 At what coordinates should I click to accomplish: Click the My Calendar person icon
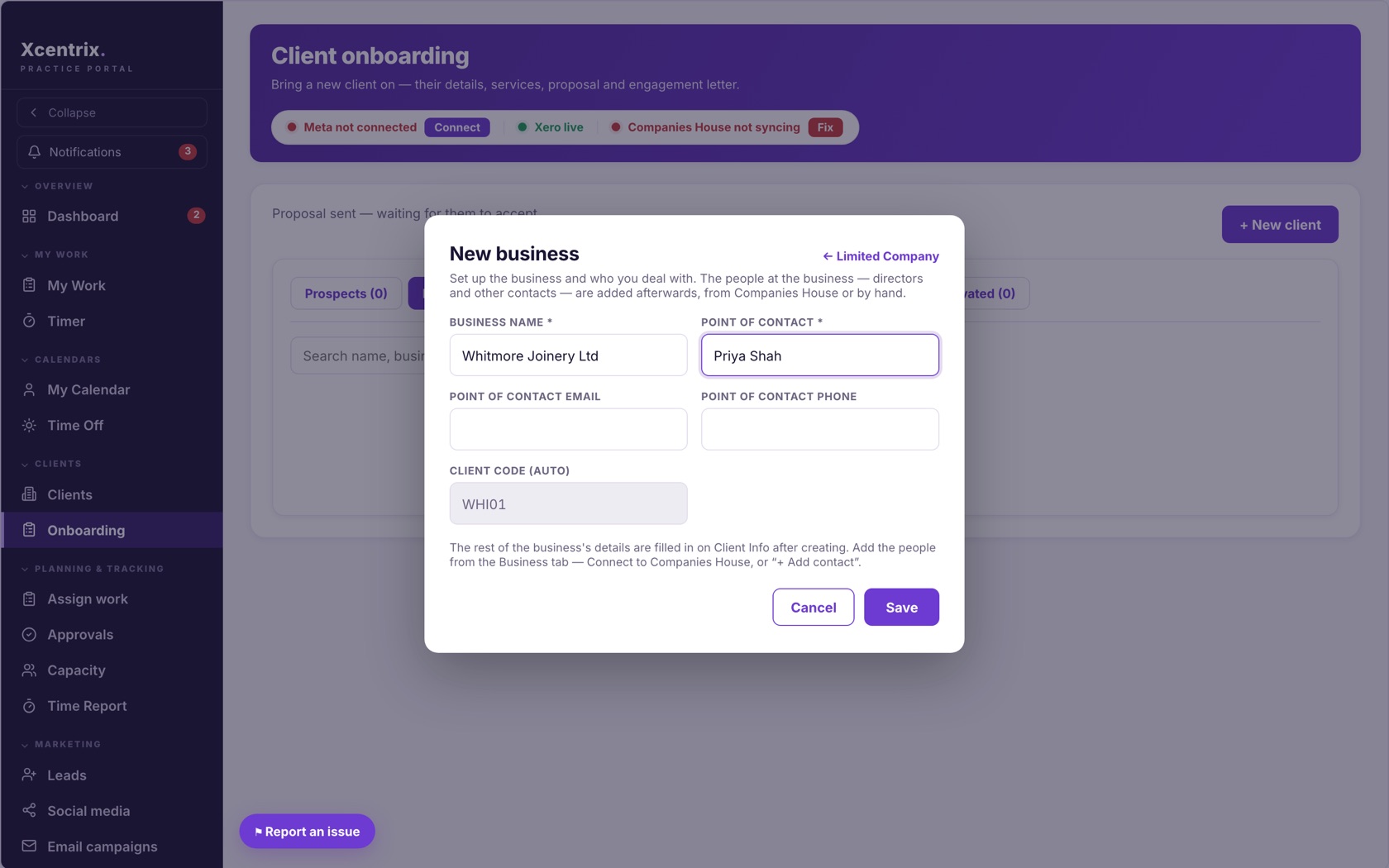pyautogui.click(x=29, y=389)
